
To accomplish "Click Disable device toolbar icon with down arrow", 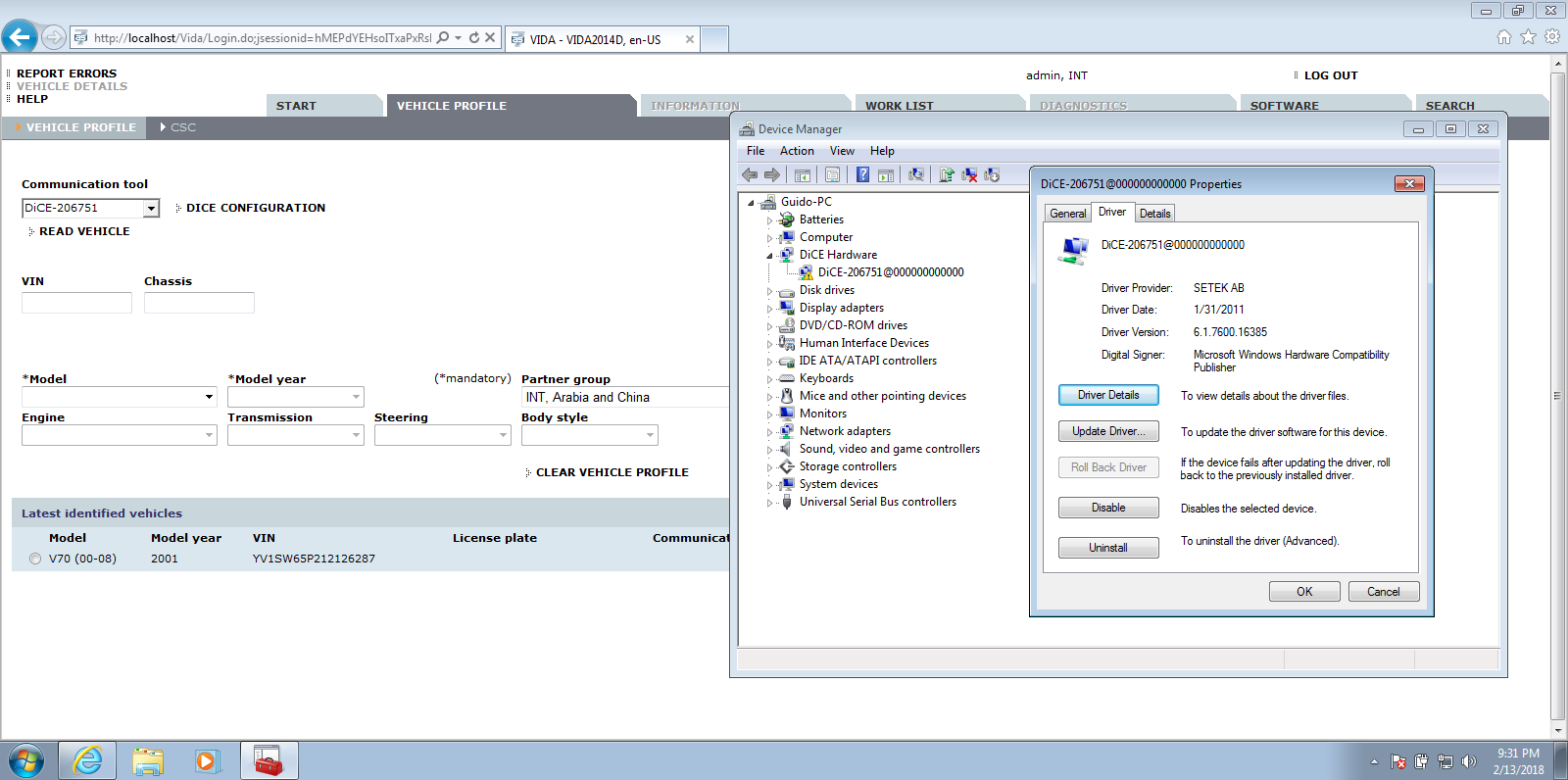I will pos(992,174).
